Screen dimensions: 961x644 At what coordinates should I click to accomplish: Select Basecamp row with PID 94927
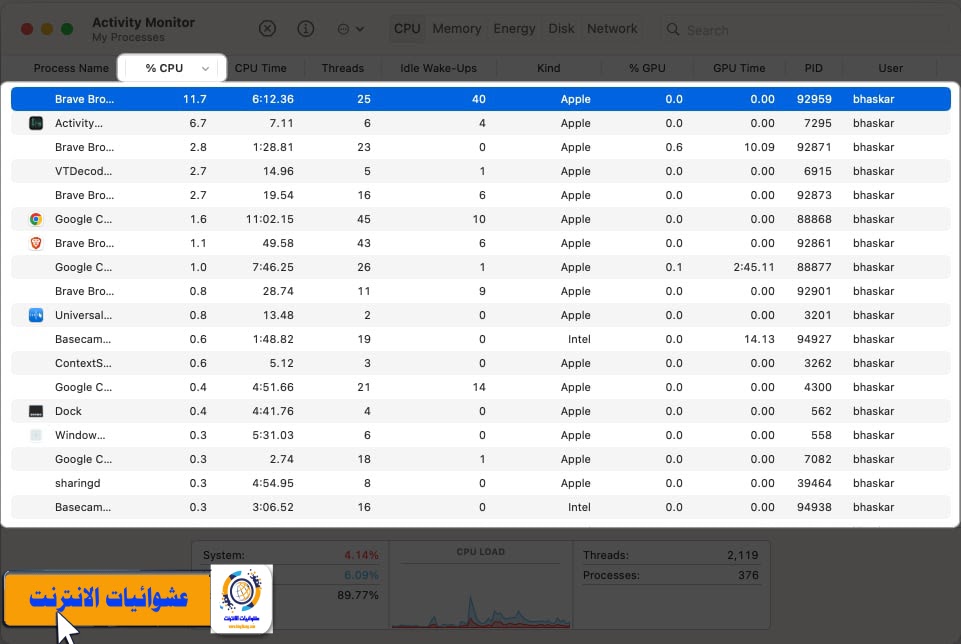tap(480, 339)
